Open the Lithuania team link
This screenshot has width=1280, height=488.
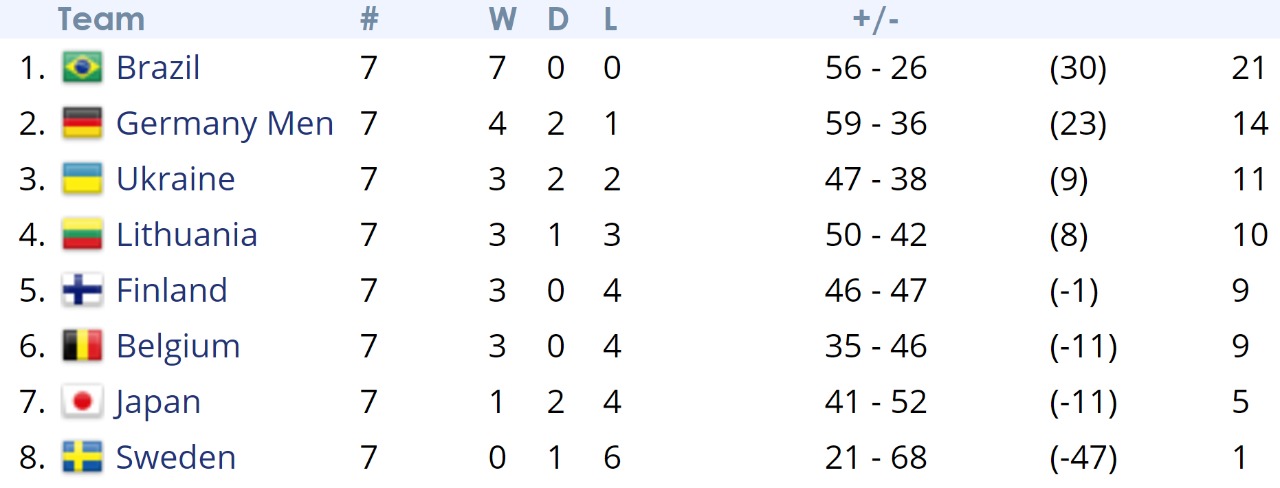pos(187,235)
